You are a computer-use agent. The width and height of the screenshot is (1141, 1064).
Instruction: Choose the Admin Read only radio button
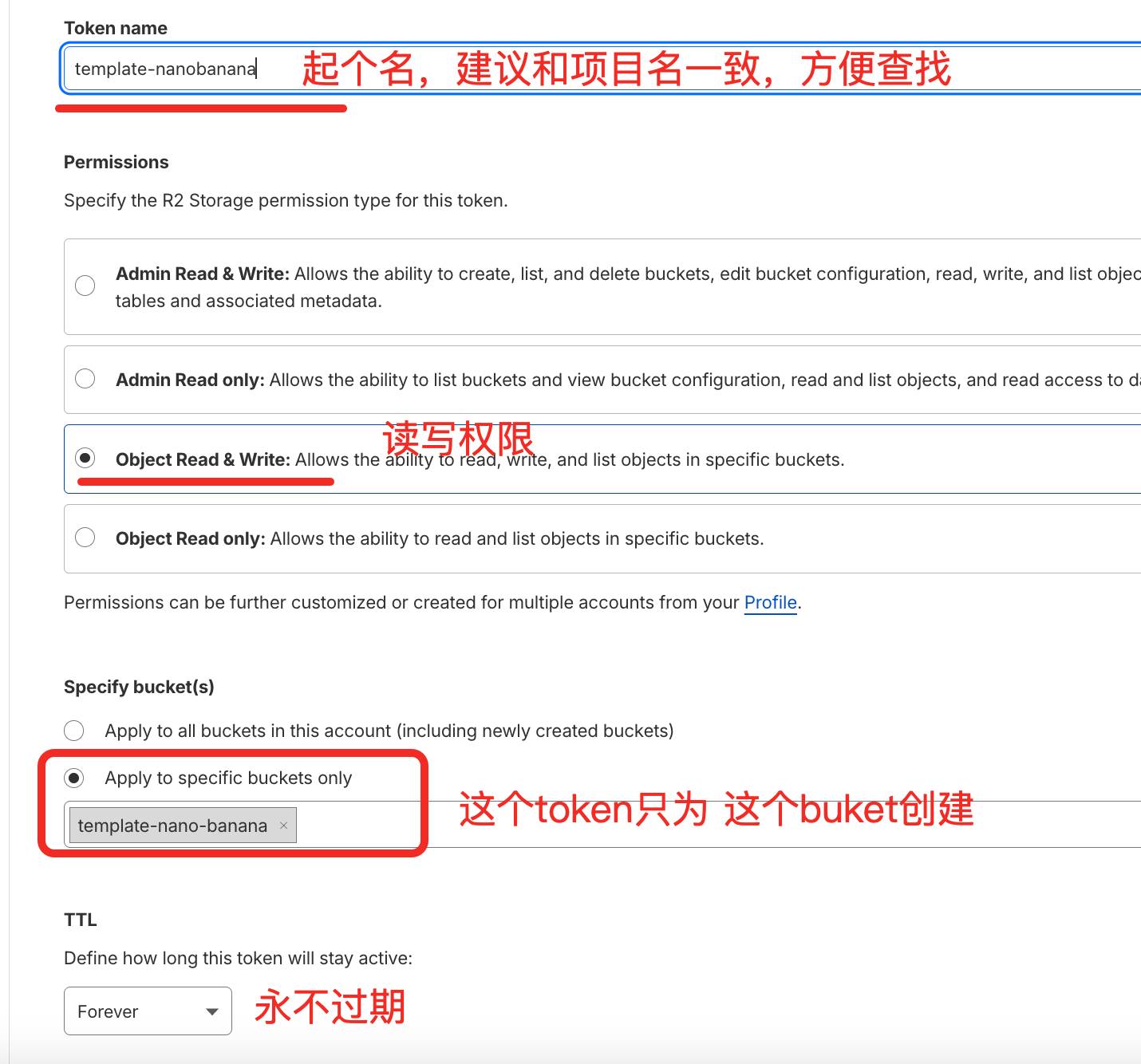pos(85,379)
